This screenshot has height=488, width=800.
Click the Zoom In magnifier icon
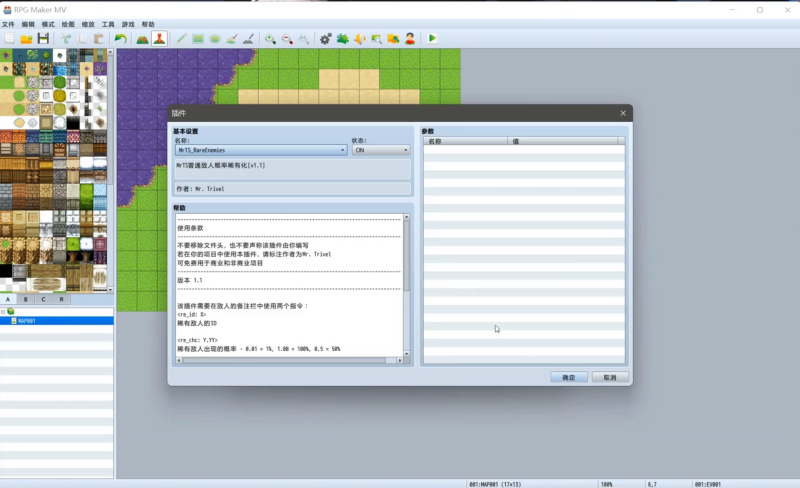pos(270,38)
